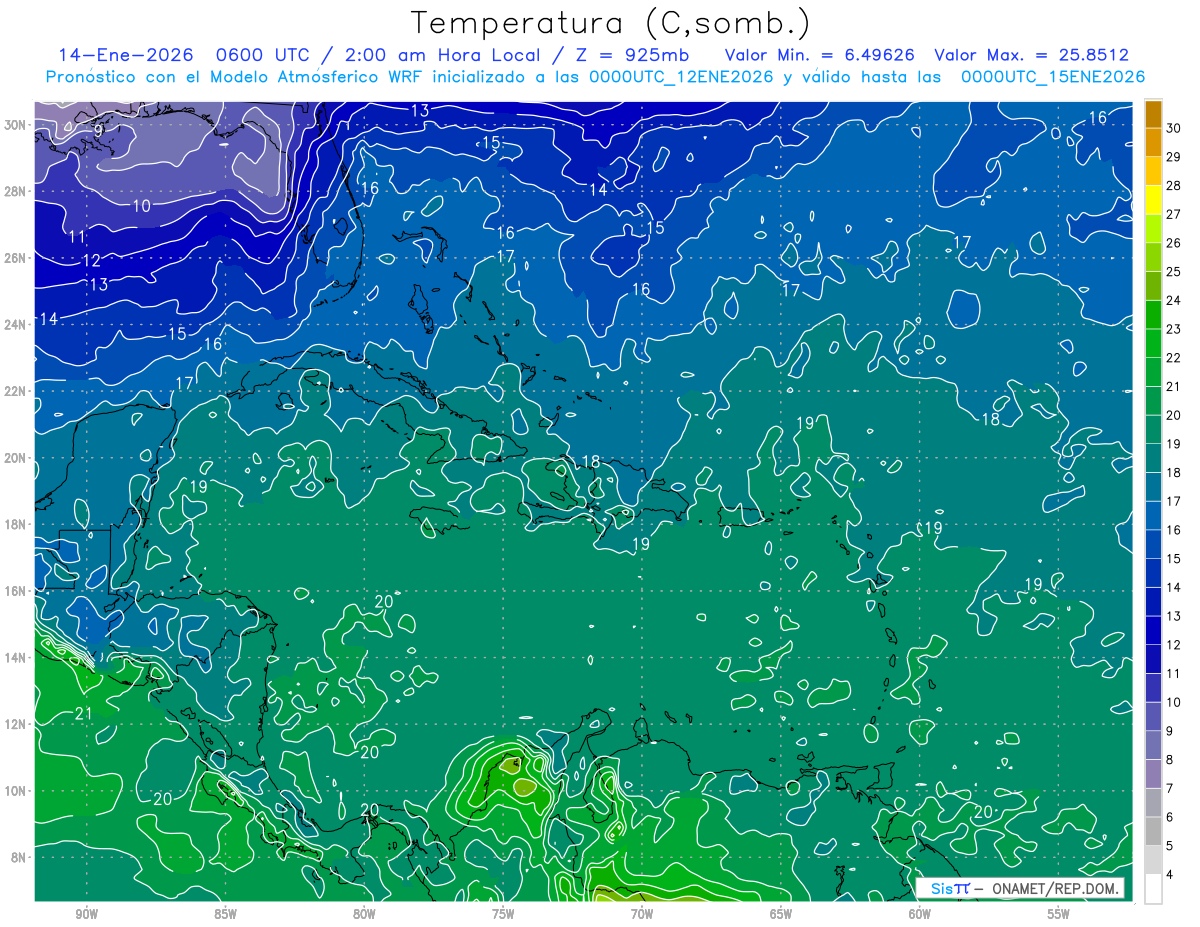Click the yellow swatch between 27 and 28
This screenshot has height=927, width=1200.
[x=1153, y=200]
